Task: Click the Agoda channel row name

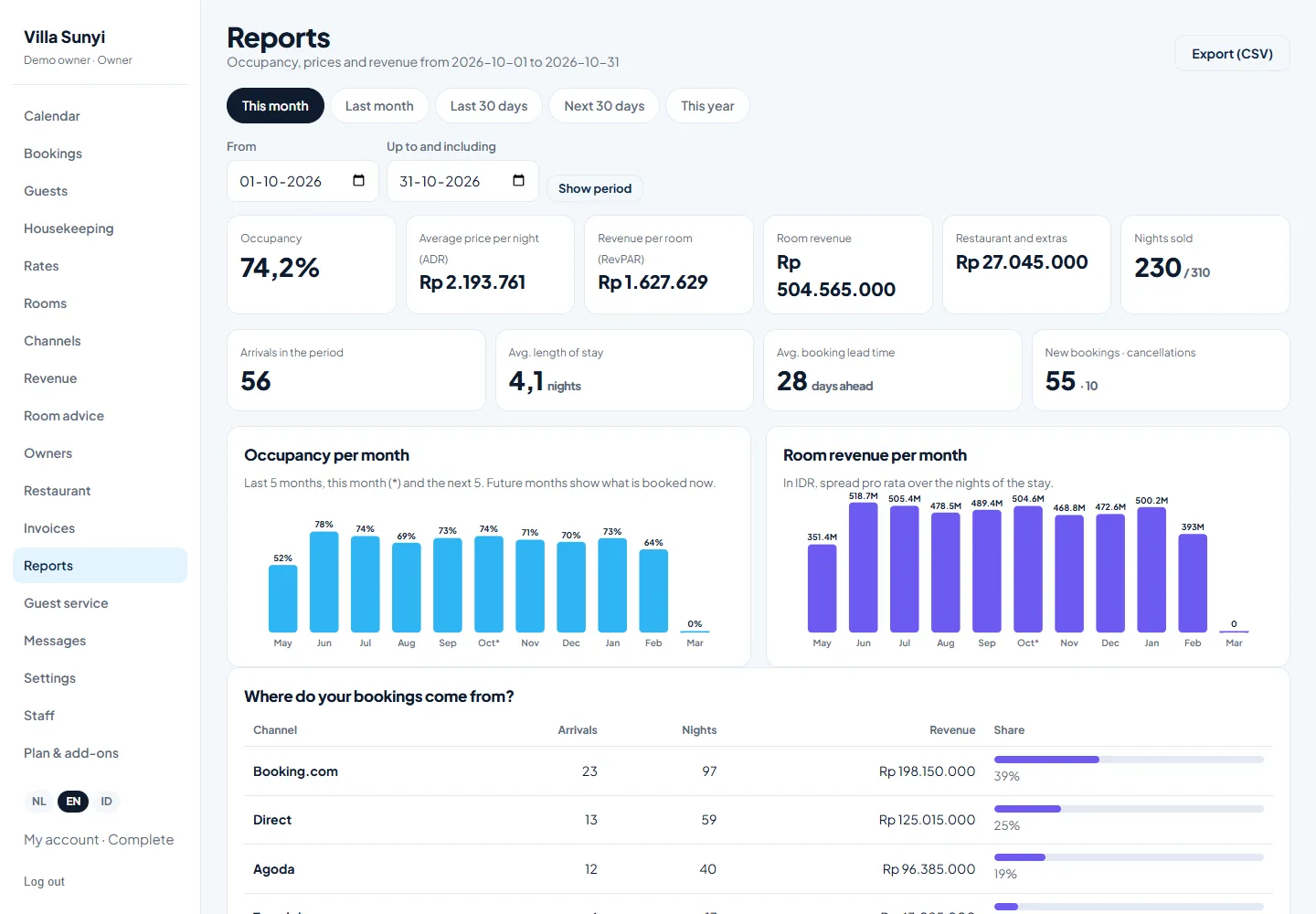Action: point(273,869)
